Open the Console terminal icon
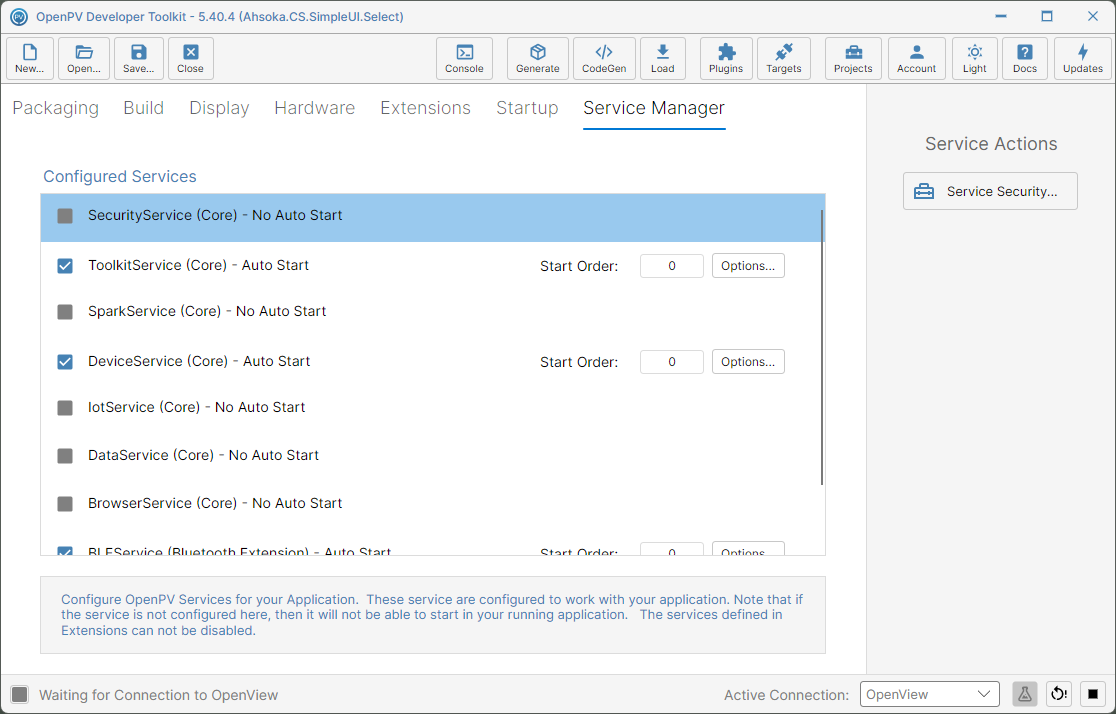The width and height of the screenshot is (1116, 714). (464, 58)
